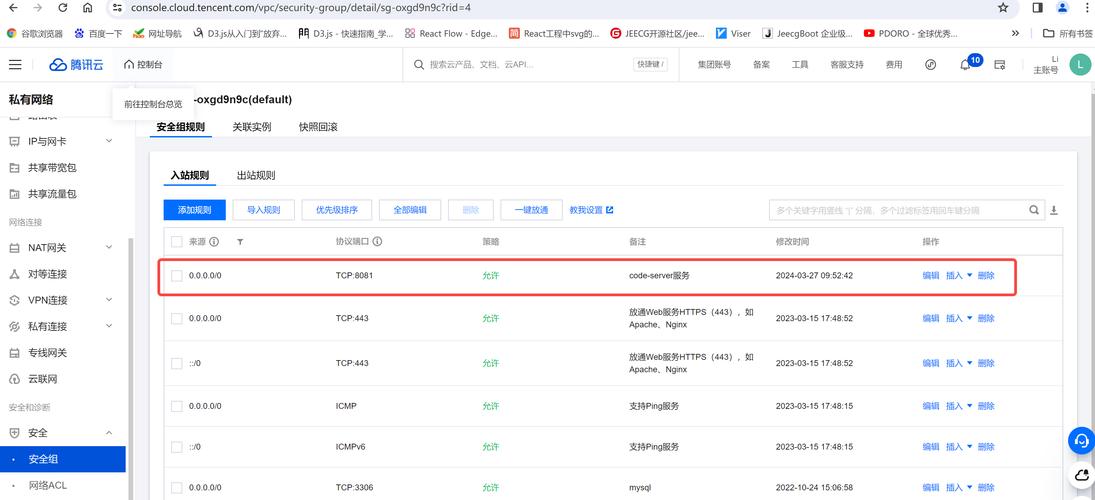1095x500 pixels.
Task: Open the 百度一下 bookmark
Action: 98,33
